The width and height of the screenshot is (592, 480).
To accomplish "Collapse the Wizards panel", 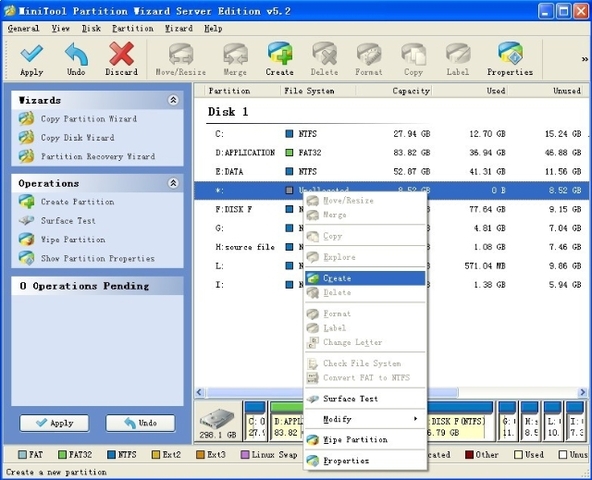I will [x=173, y=100].
